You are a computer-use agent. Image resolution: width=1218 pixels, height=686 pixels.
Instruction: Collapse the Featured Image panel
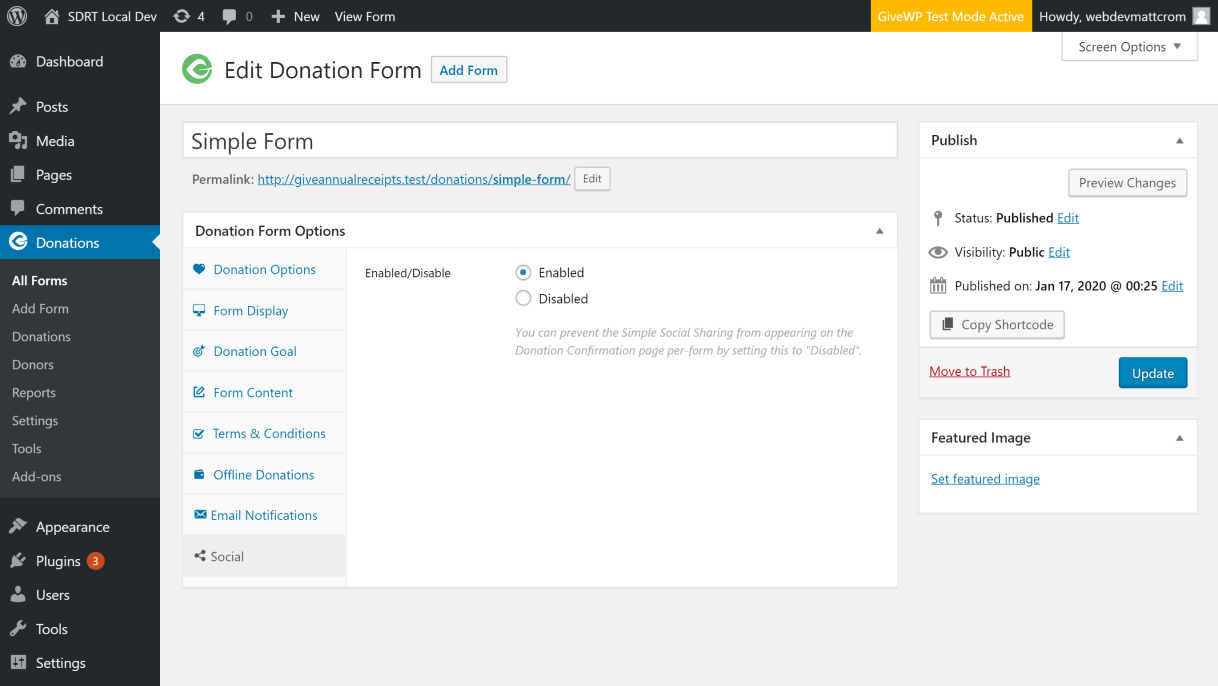(1180, 438)
